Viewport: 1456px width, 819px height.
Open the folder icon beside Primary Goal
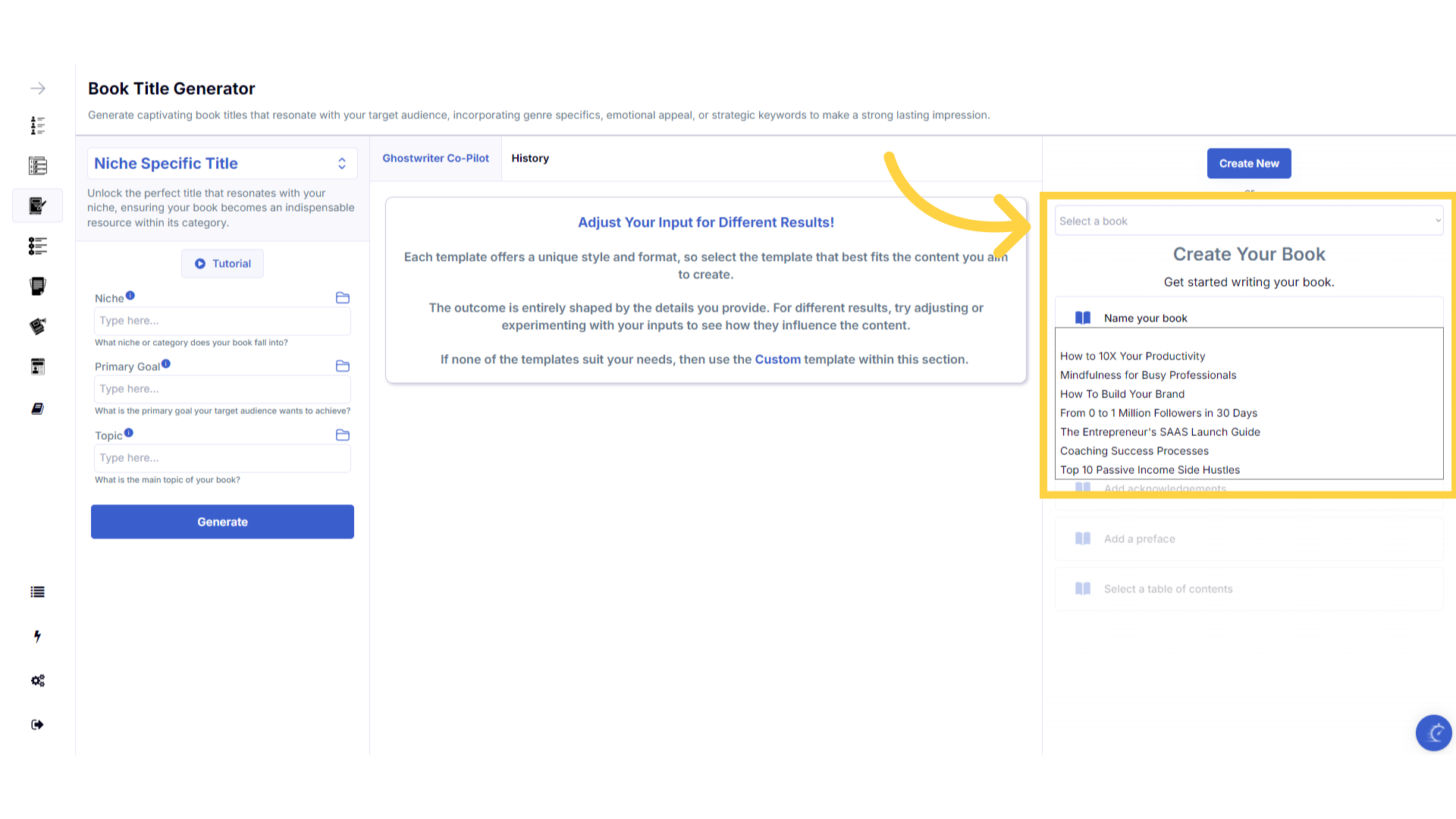pyautogui.click(x=343, y=366)
